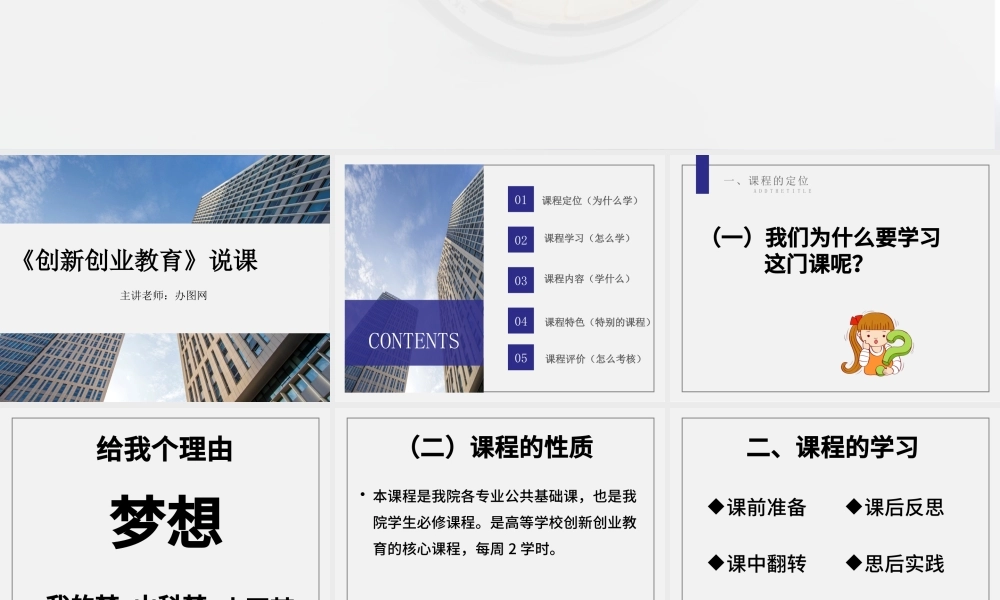Screen dimensions: 1000x600
Task: Choose the 04 numbered box
Action: coord(520,321)
